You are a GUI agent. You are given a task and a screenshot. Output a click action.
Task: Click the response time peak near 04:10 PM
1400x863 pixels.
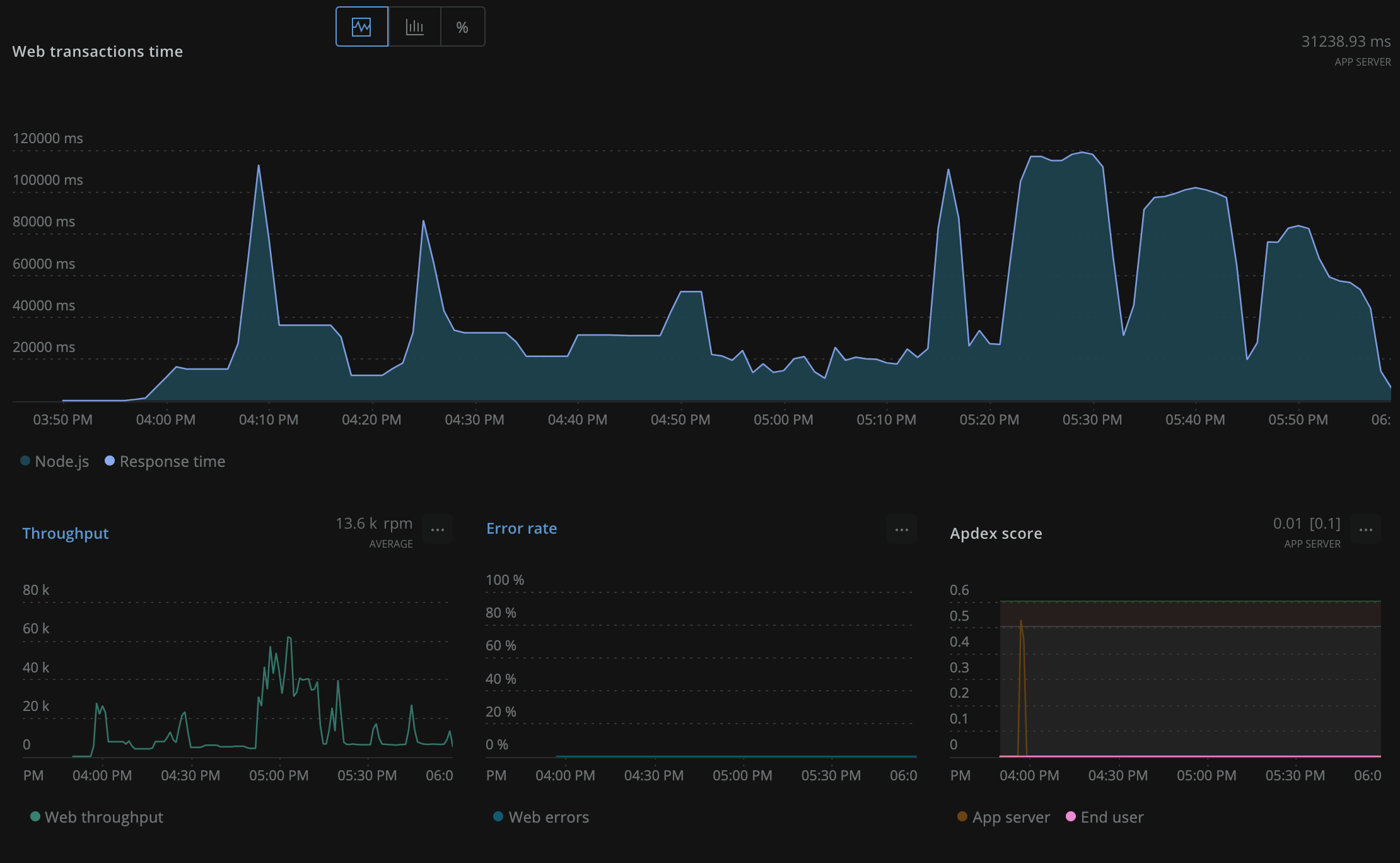(259, 166)
